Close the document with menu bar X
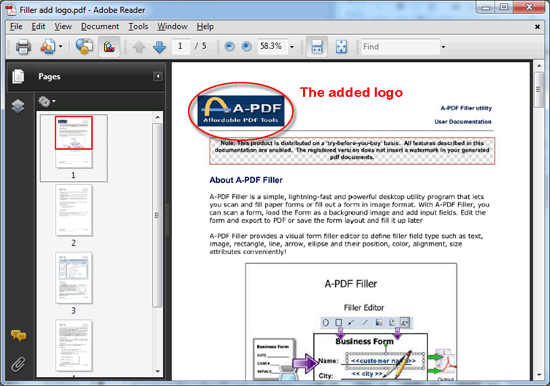The height and width of the screenshot is (386, 550). click(x=537, y=27)
